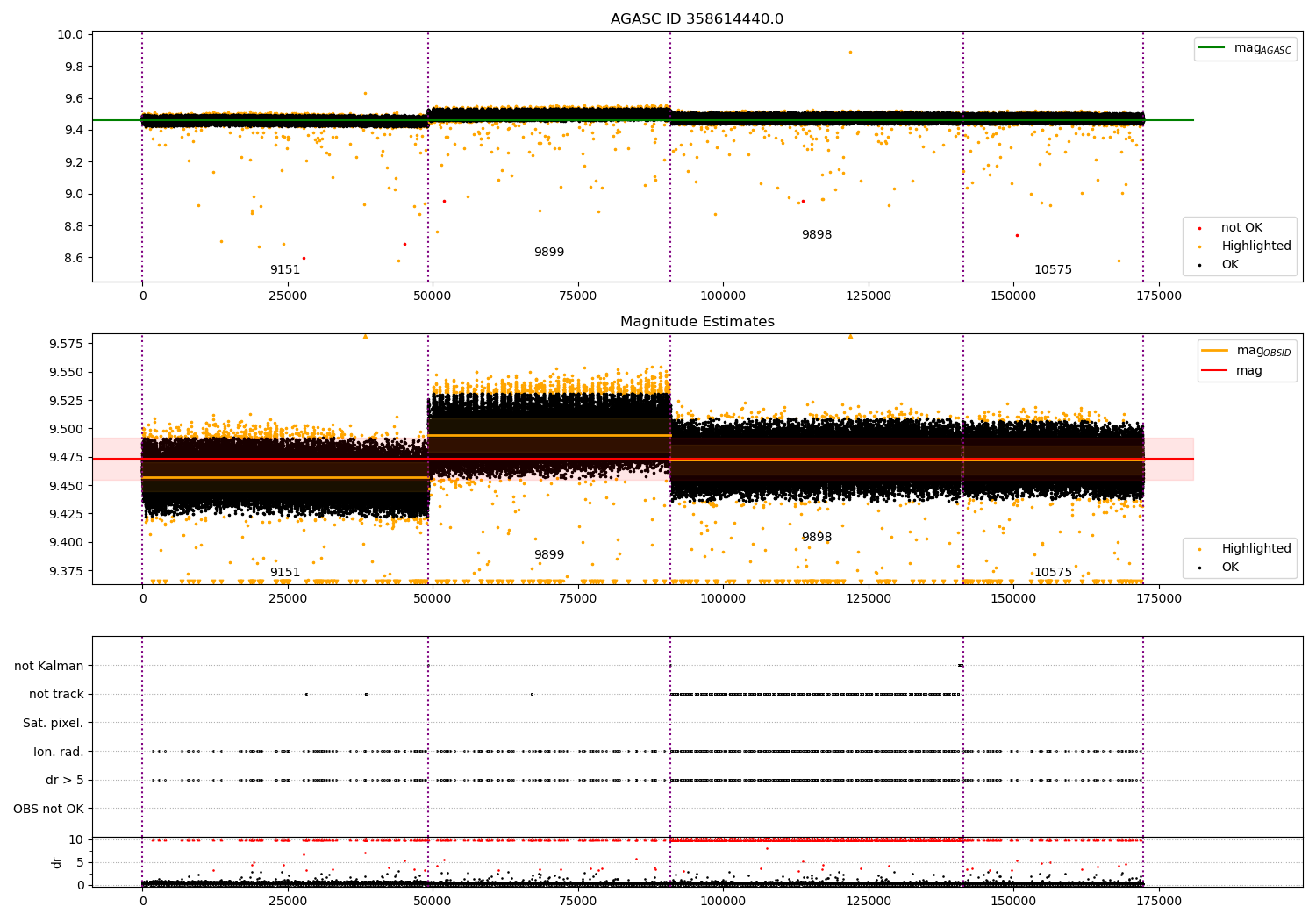Image resolution: width=1316 pixels, height=921 pixels.
Task: Click OBSID label 9899 in the top plot
Action: point(549,253)
